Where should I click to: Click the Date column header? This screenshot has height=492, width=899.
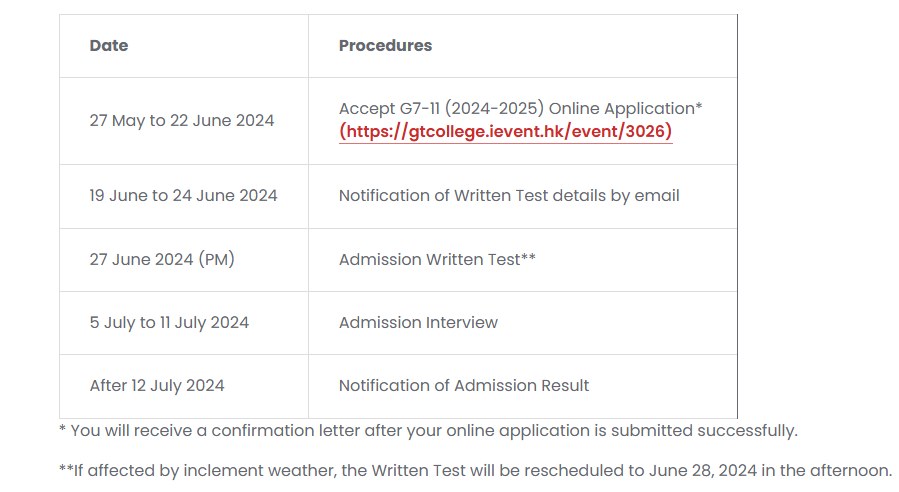point(109,45)
